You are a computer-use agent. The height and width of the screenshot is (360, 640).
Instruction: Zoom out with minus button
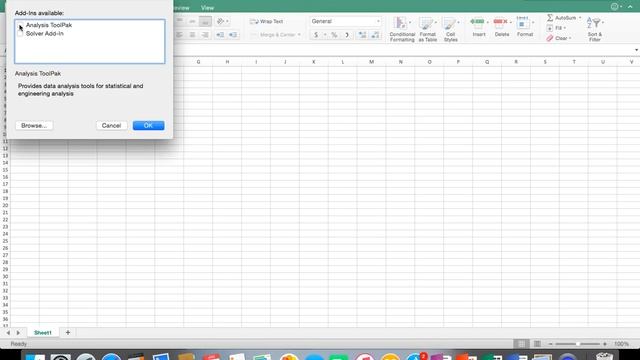coord(550,344)
